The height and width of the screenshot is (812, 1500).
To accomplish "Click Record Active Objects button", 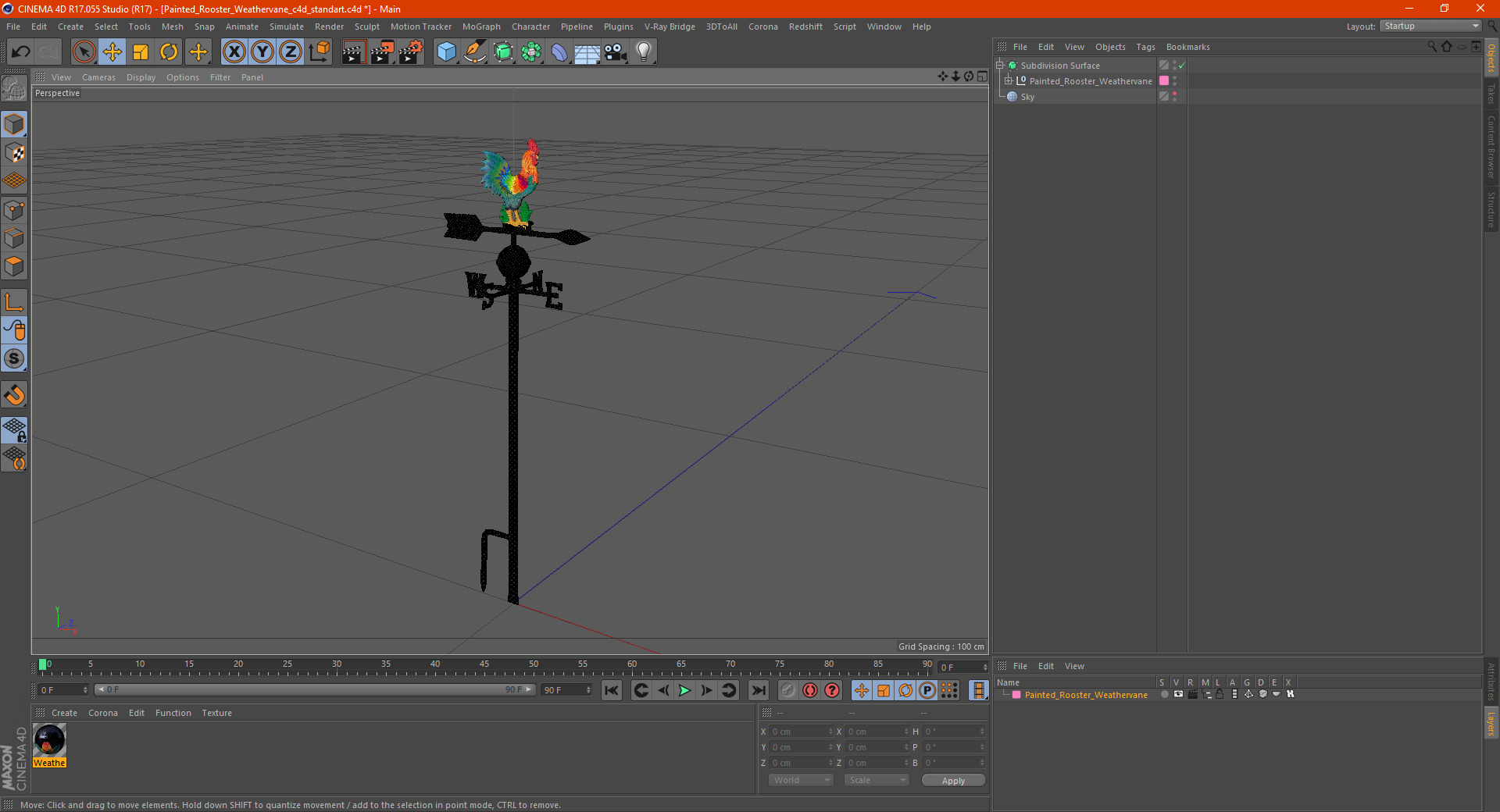I will click(788, 690).
